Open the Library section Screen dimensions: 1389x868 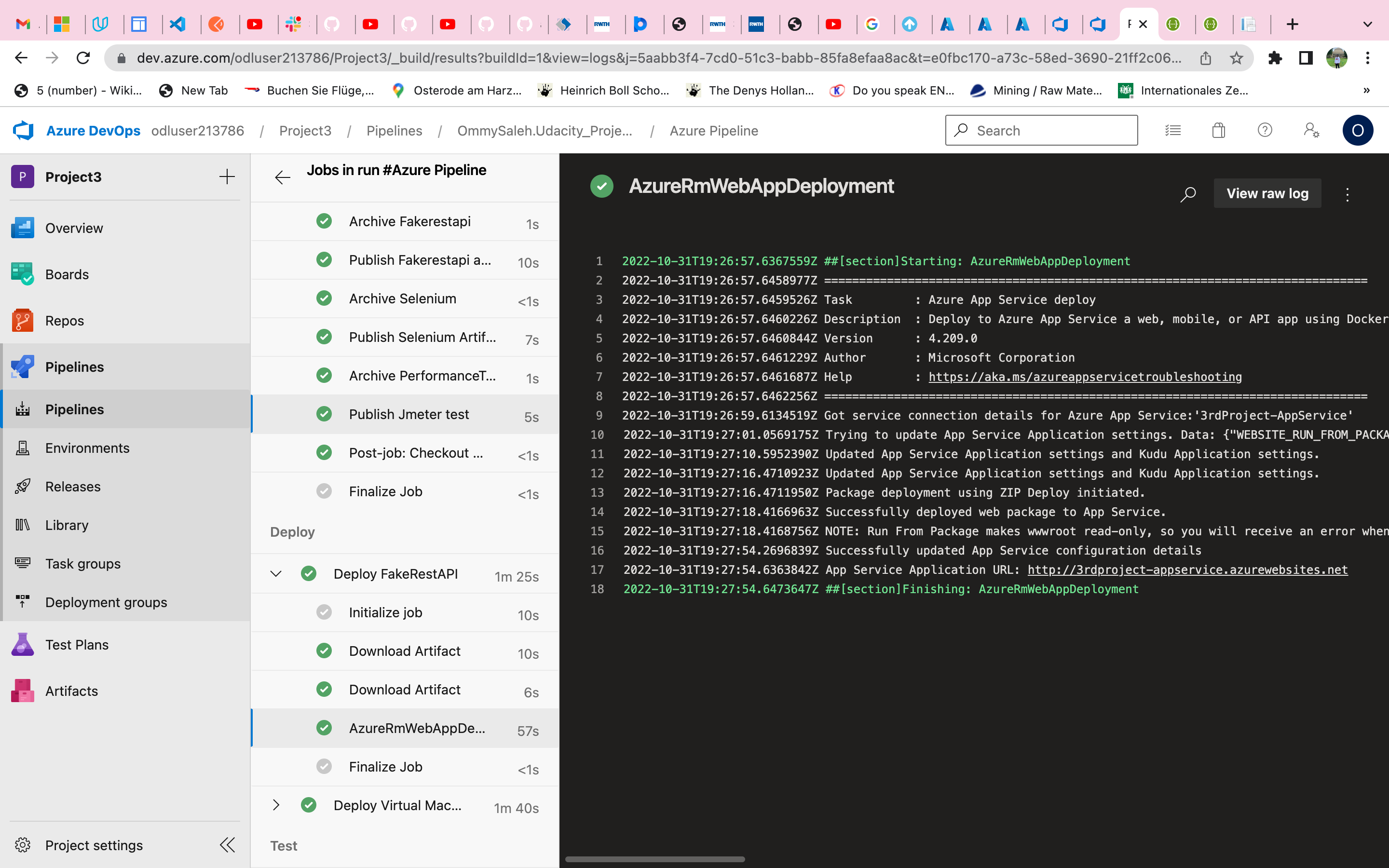[67, 525]
